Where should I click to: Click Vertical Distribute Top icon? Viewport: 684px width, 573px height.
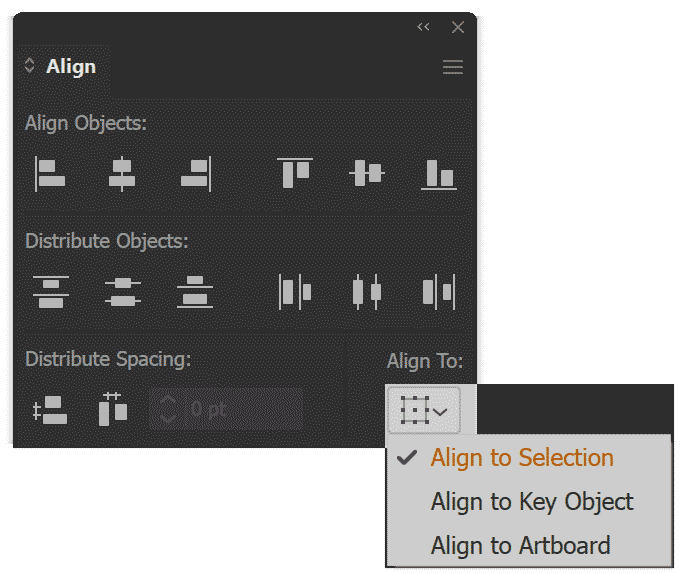click(50, 291)
